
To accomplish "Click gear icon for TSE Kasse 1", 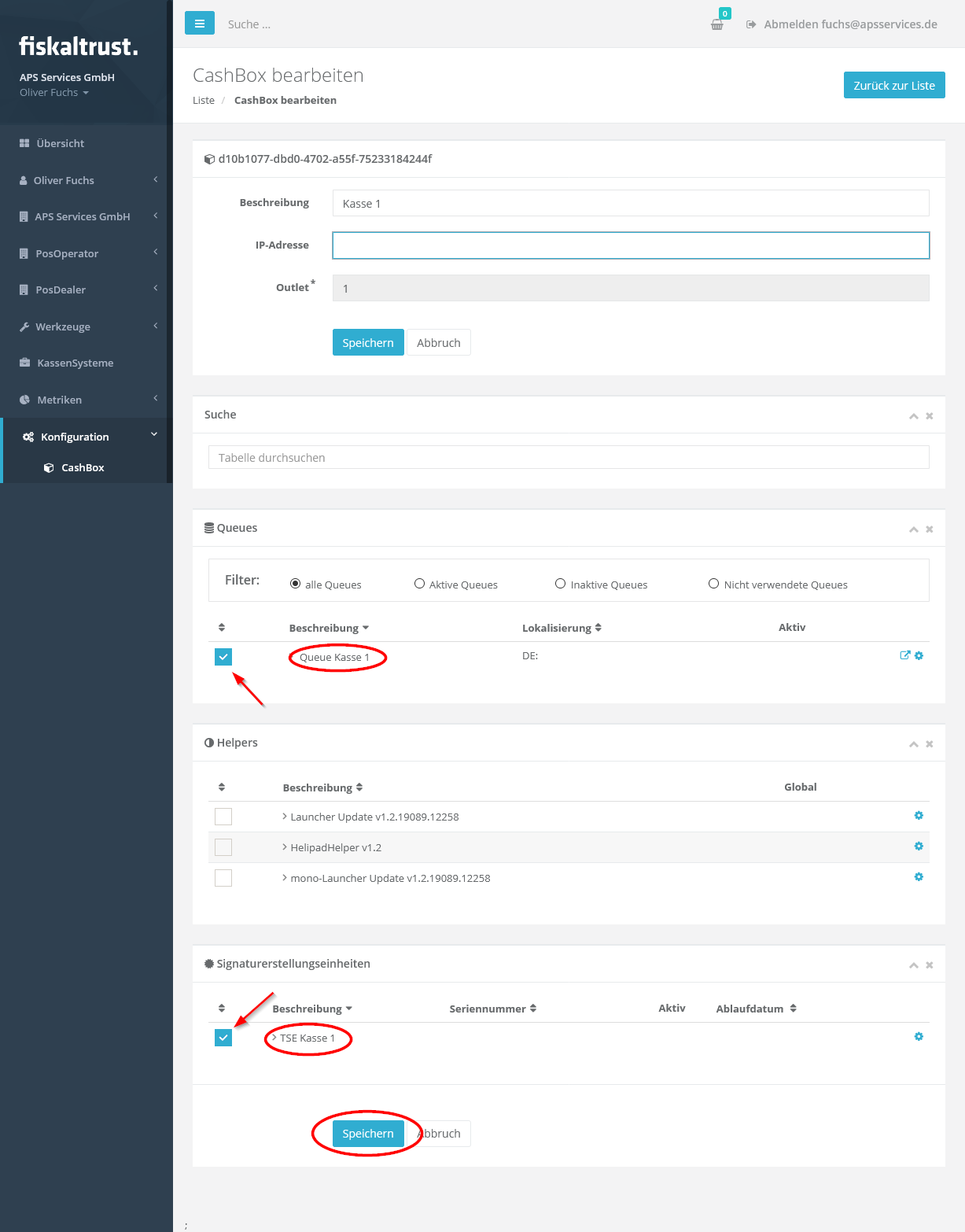I will pos(919,1037).
